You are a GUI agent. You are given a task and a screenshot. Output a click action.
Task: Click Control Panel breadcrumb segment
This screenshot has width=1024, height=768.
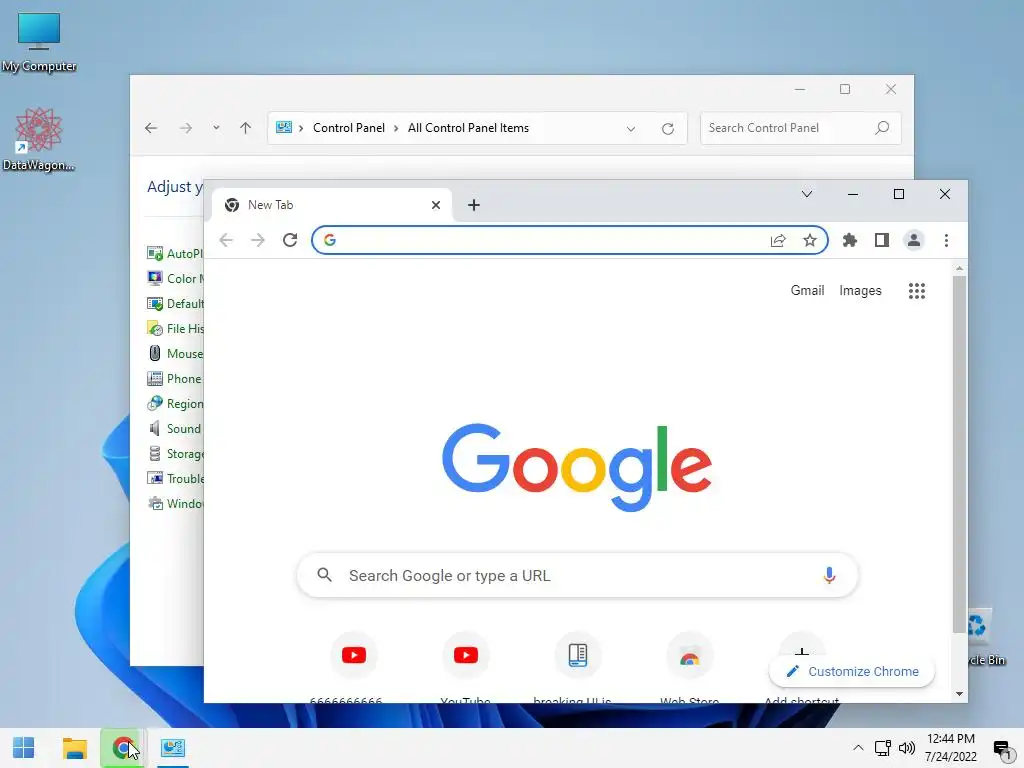349,128
